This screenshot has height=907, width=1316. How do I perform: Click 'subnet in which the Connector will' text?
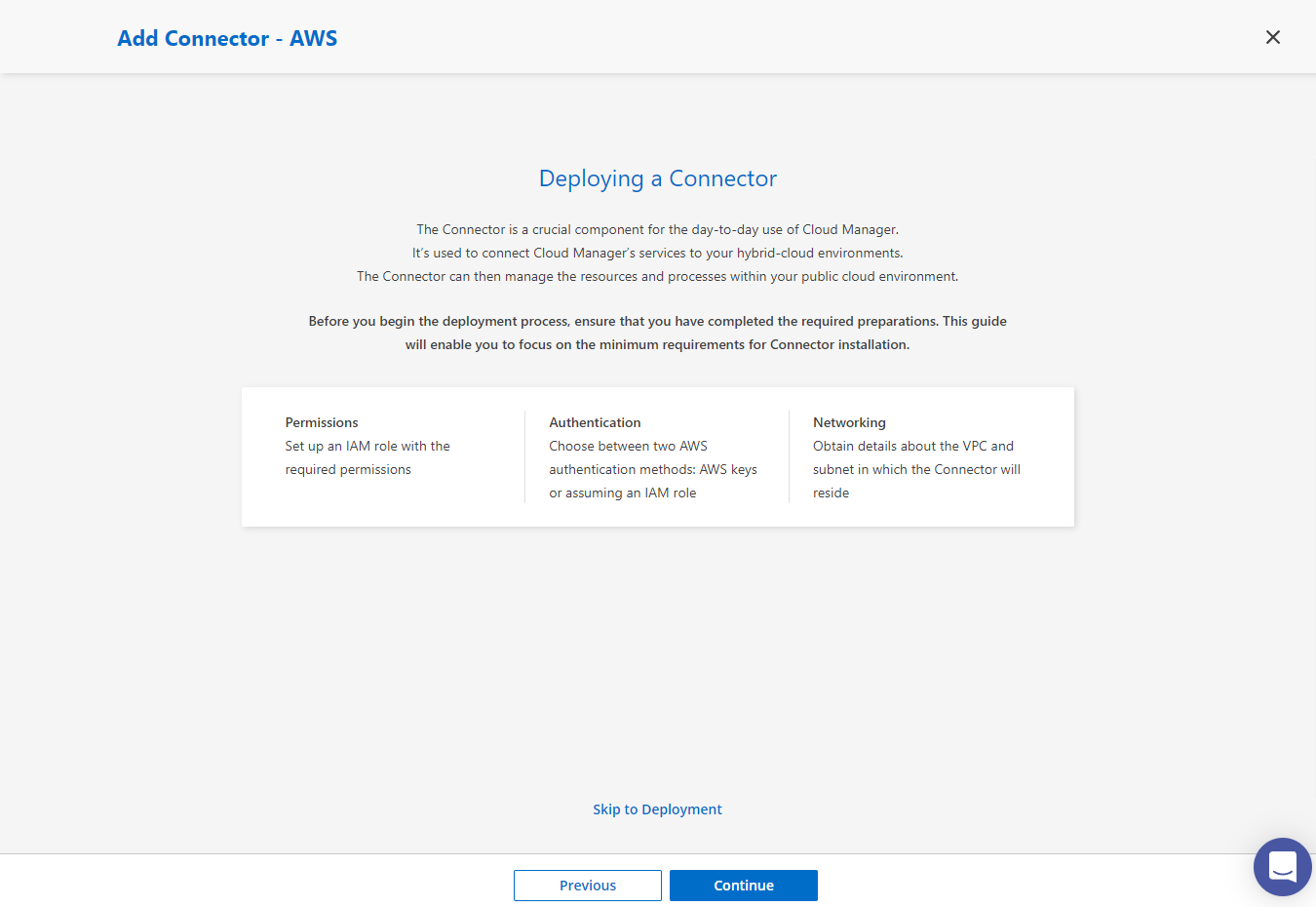pos(916,469)
